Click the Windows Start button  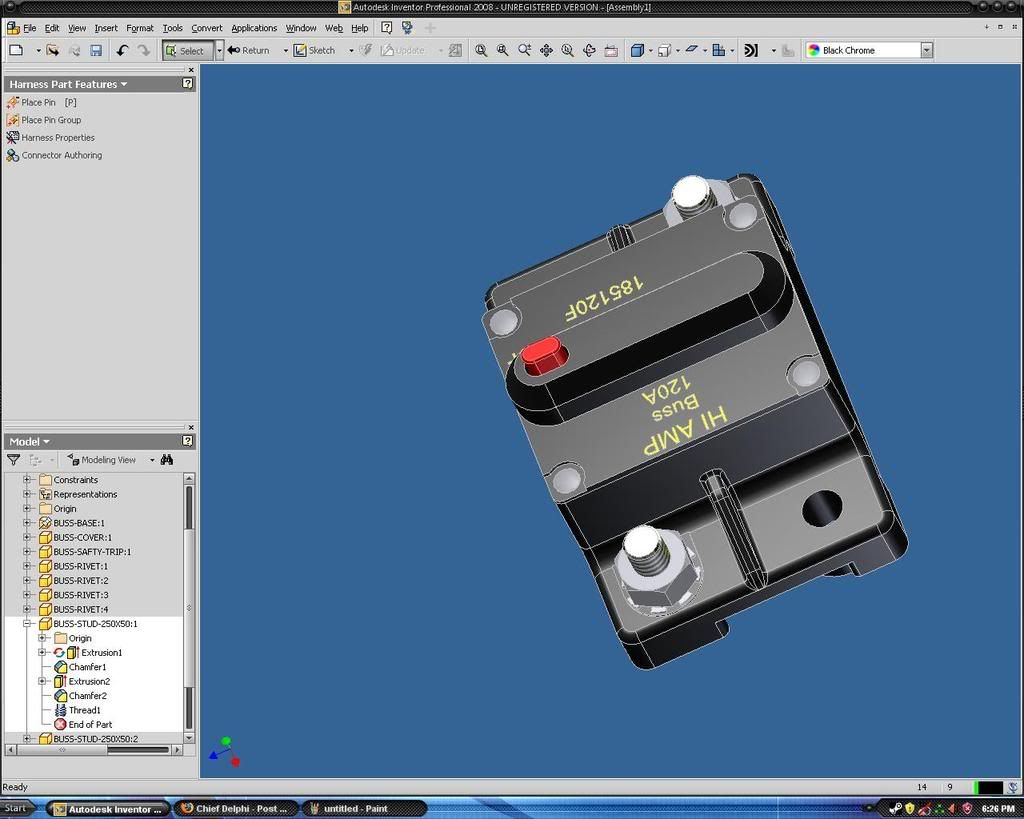click(x=18, y=808)
